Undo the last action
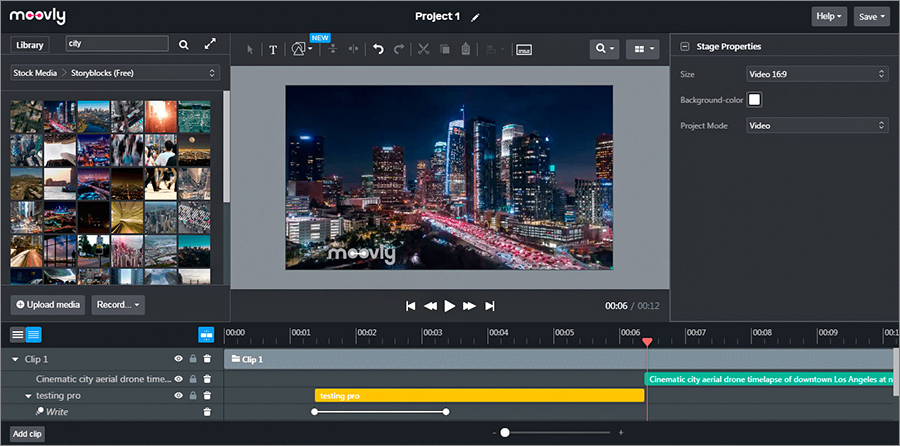This screenshot has height=446, width=900. click(378, 49)
